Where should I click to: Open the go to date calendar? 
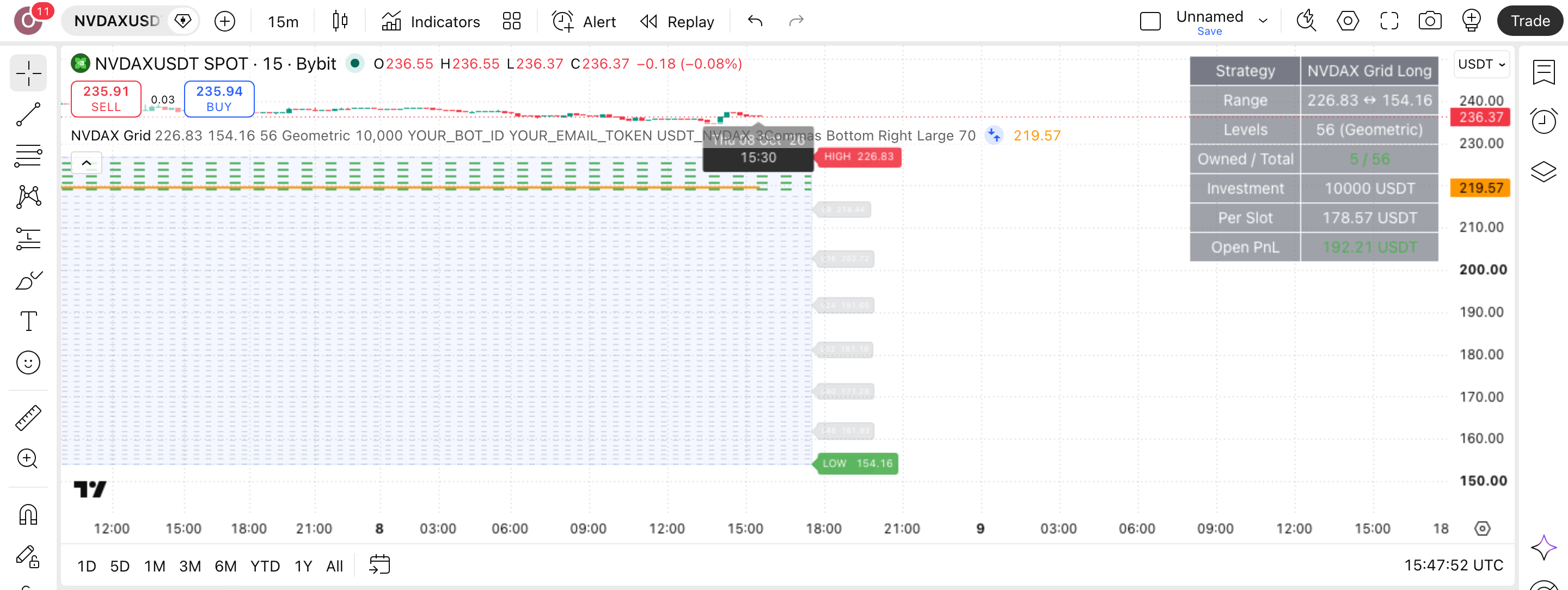(x=379, y=565)
